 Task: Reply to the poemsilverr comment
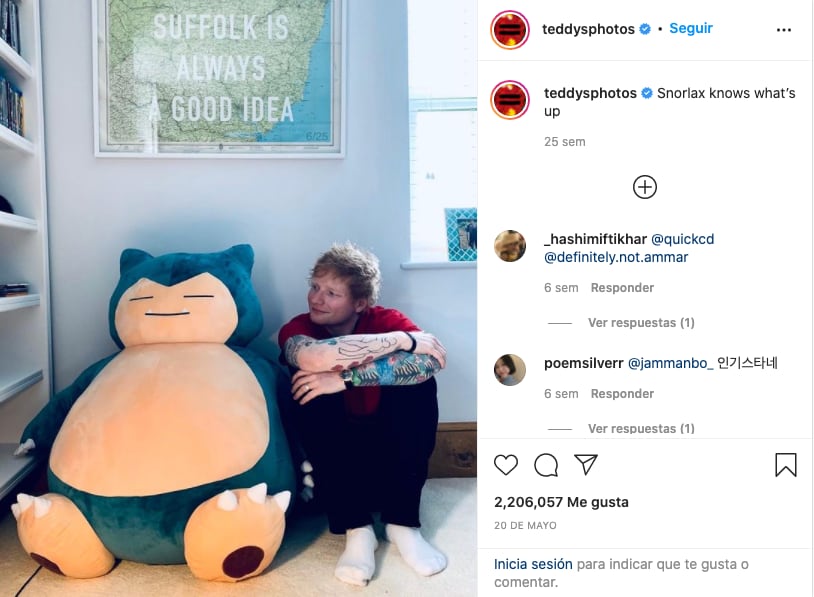click(622, 394)
